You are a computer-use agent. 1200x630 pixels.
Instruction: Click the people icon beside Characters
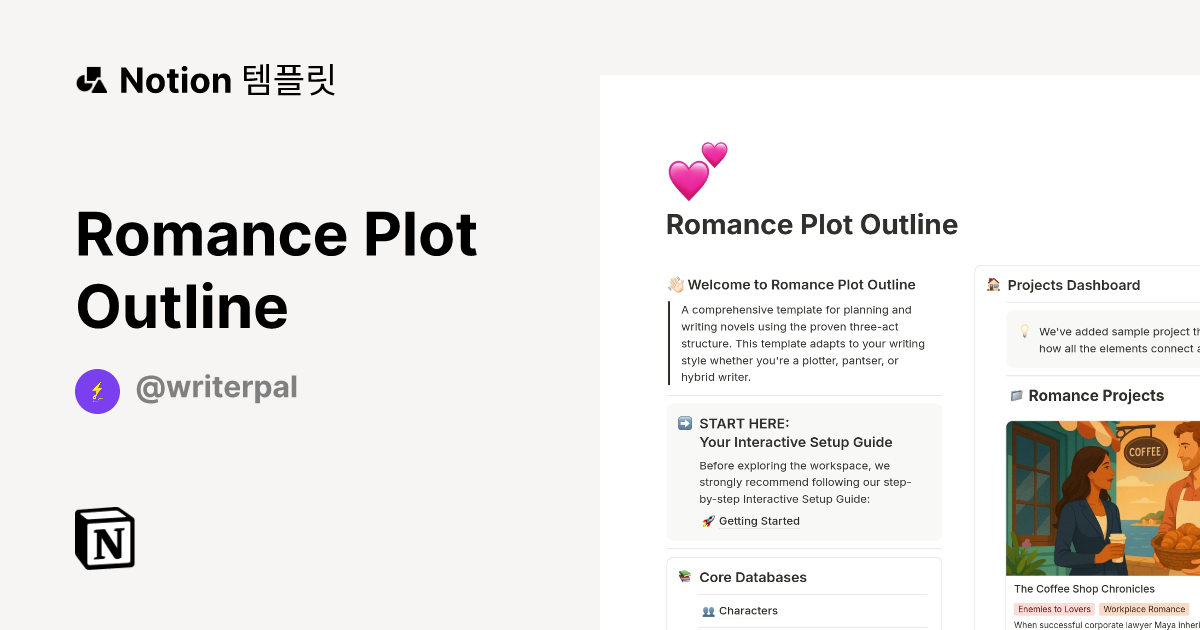coord(709,610)
